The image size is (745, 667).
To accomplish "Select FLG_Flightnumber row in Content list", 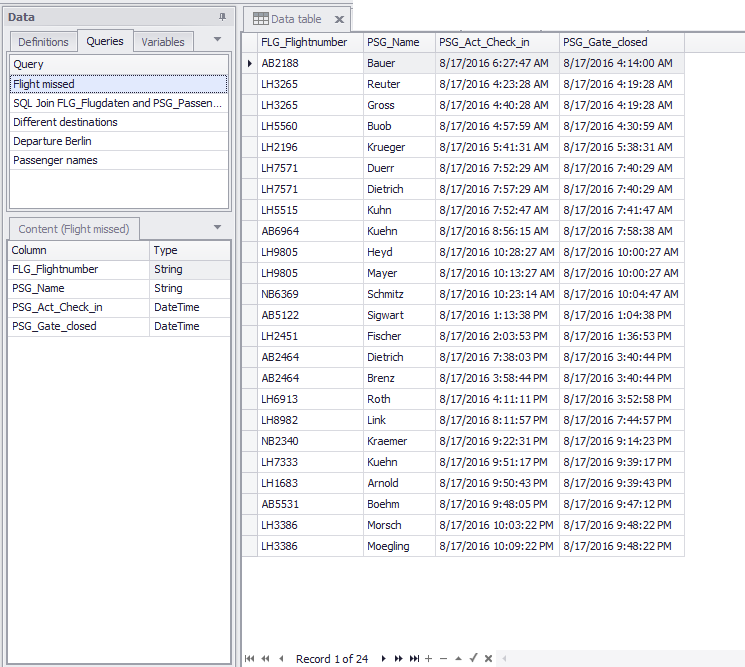I will coord(119,269).
